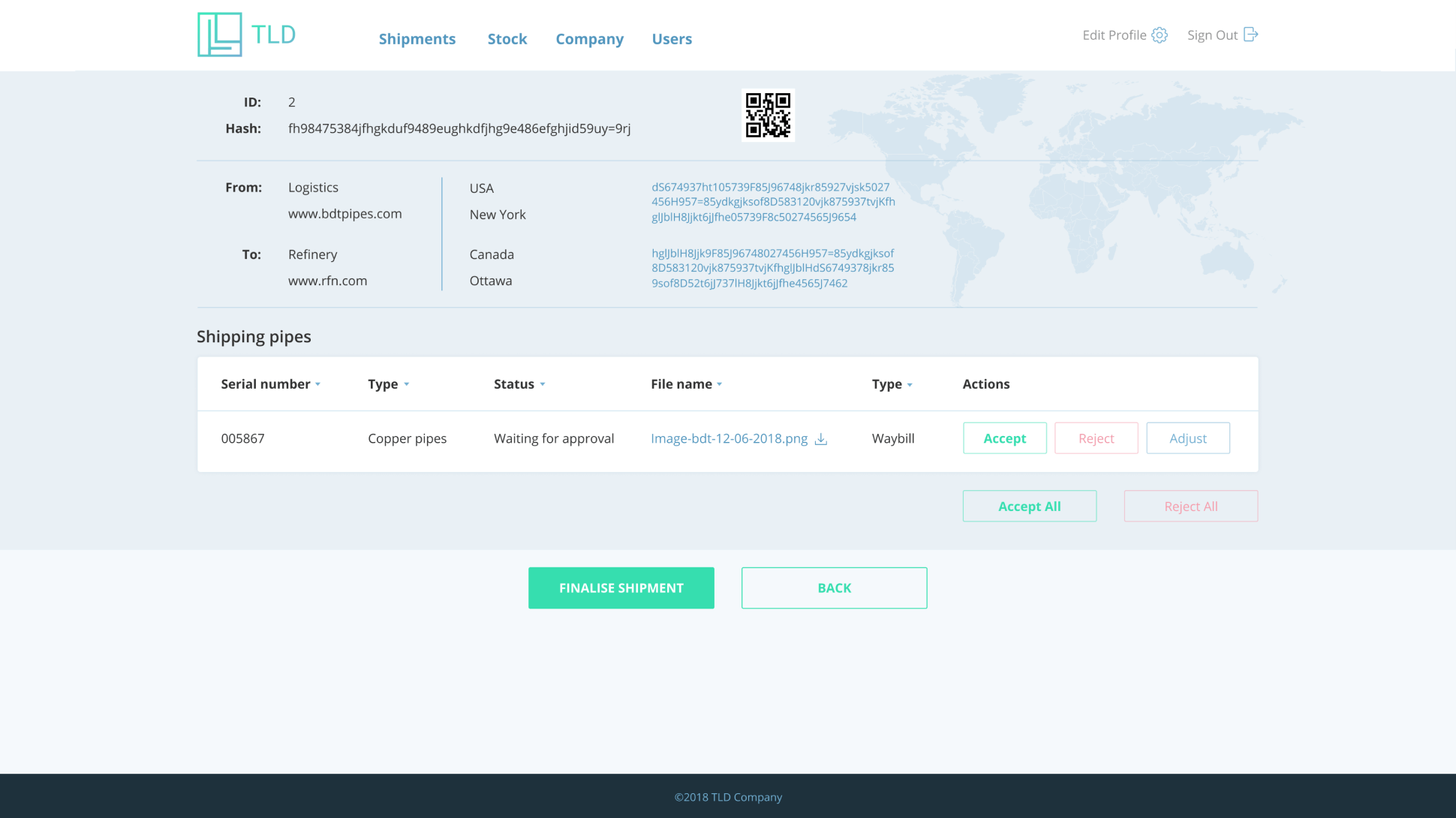Expand the Status column filter

[543, 384]
